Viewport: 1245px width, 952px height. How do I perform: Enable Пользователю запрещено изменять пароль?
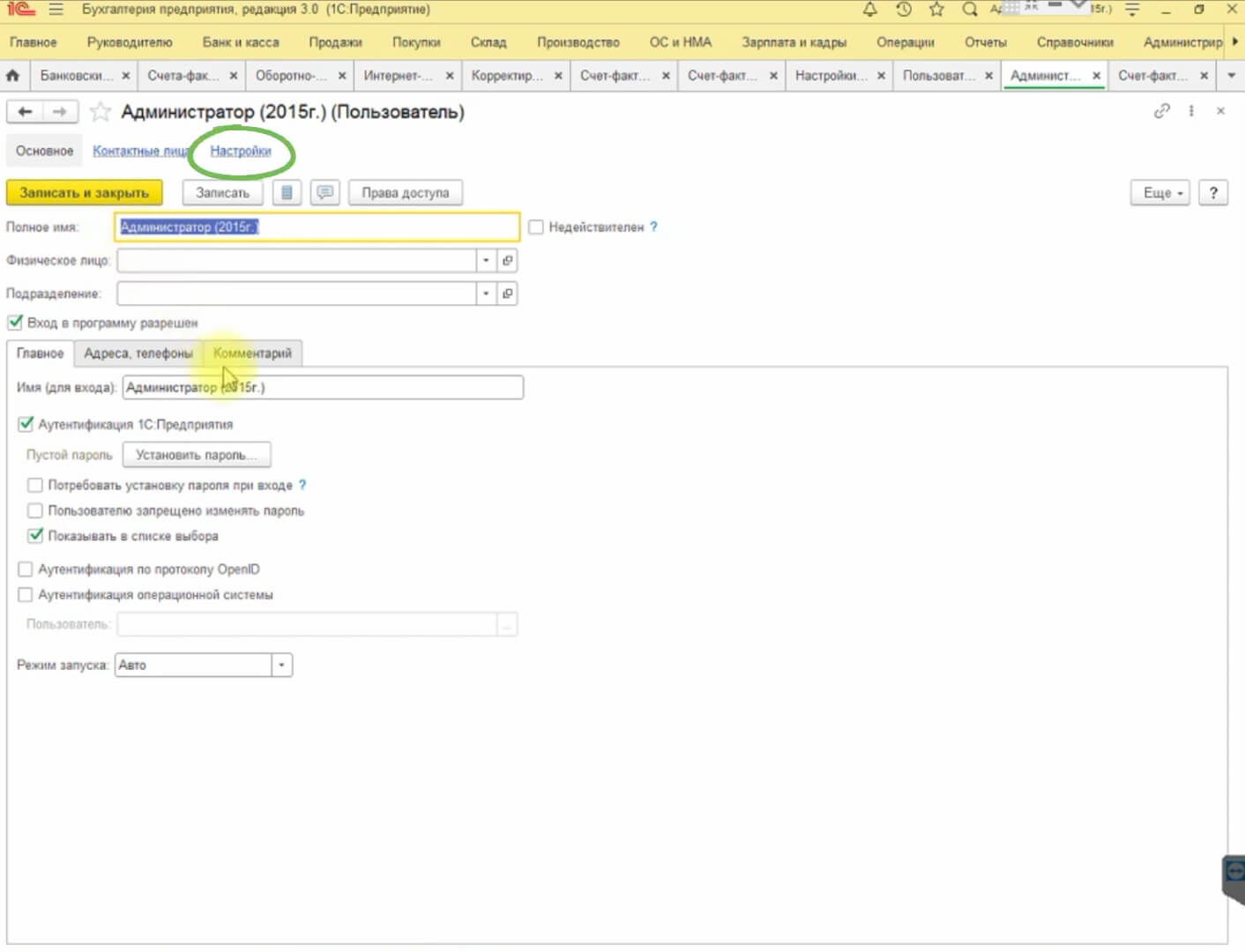[x=35, y=510]
